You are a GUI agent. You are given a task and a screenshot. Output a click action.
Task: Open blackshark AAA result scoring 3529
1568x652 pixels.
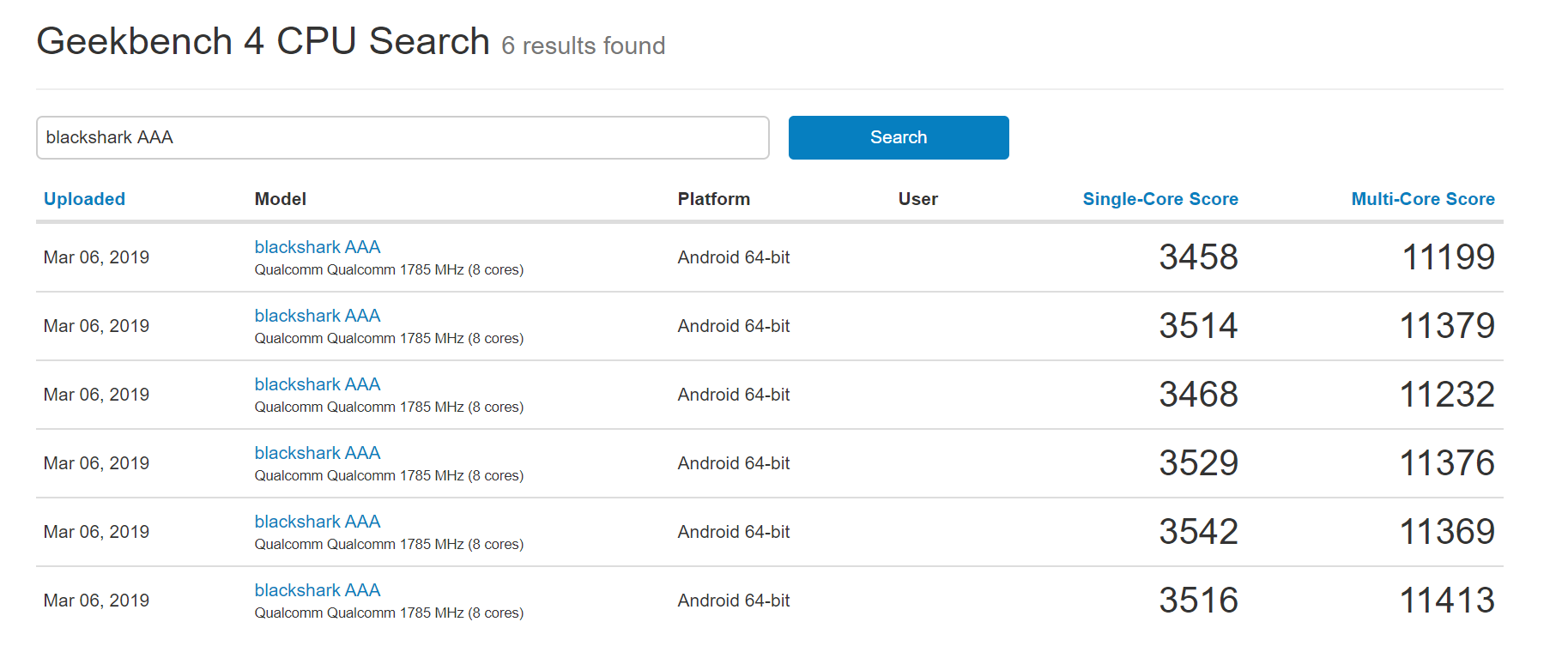click(x=318, y=453)
